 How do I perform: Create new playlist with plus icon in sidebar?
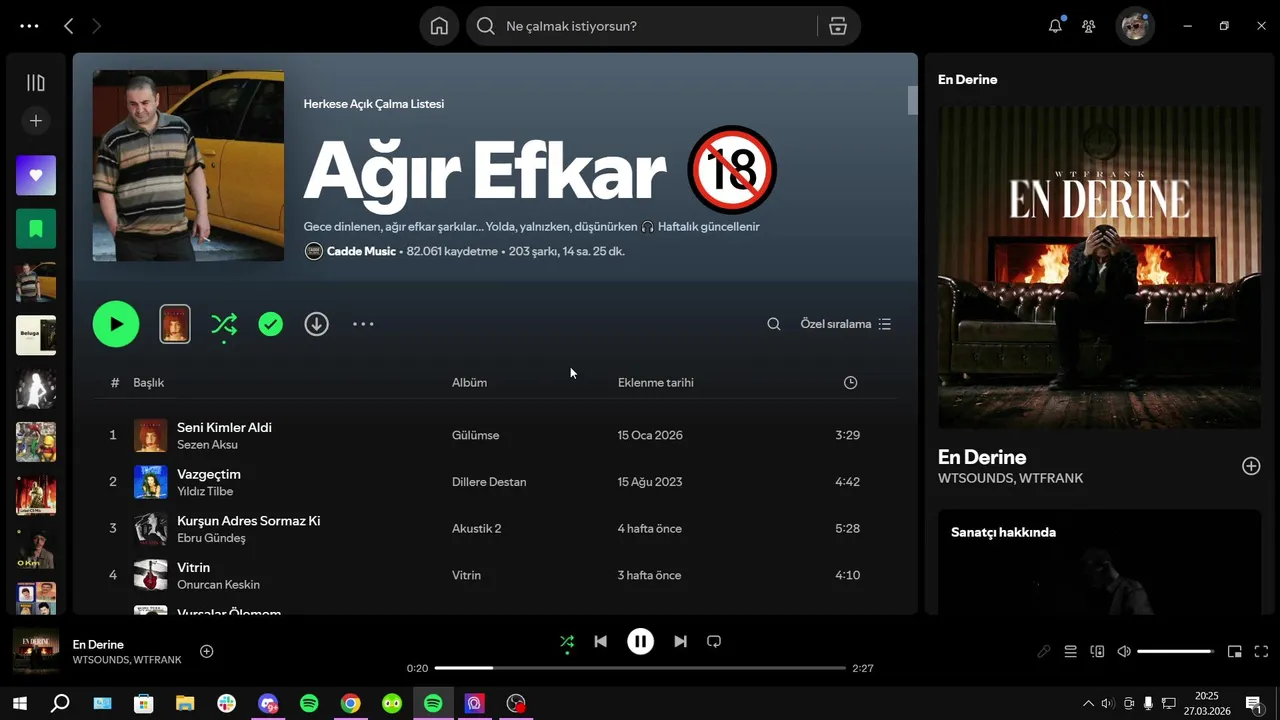point(36,121)
